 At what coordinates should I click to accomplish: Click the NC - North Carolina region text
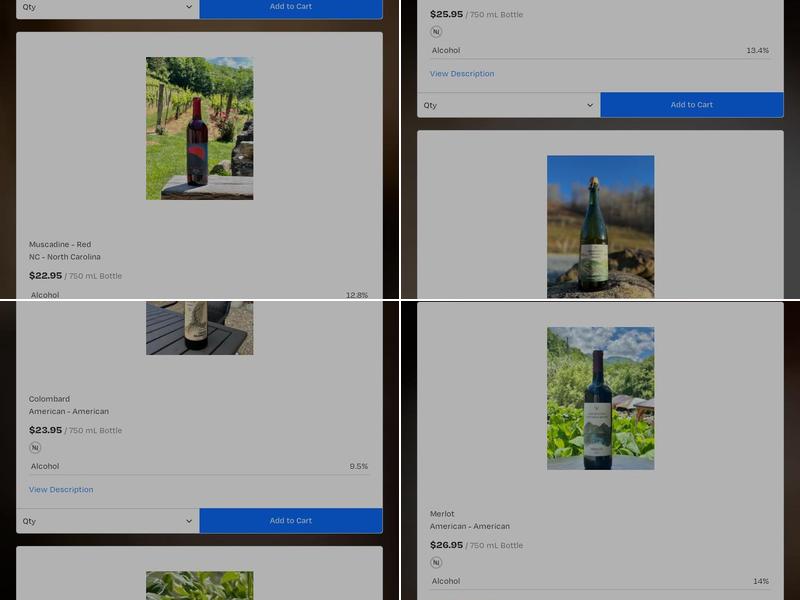coord(65,257)
